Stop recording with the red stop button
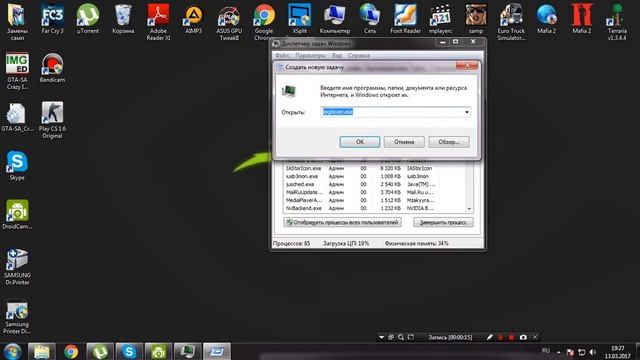The width and height of the screenshot is (640, 360). point(511,337)
